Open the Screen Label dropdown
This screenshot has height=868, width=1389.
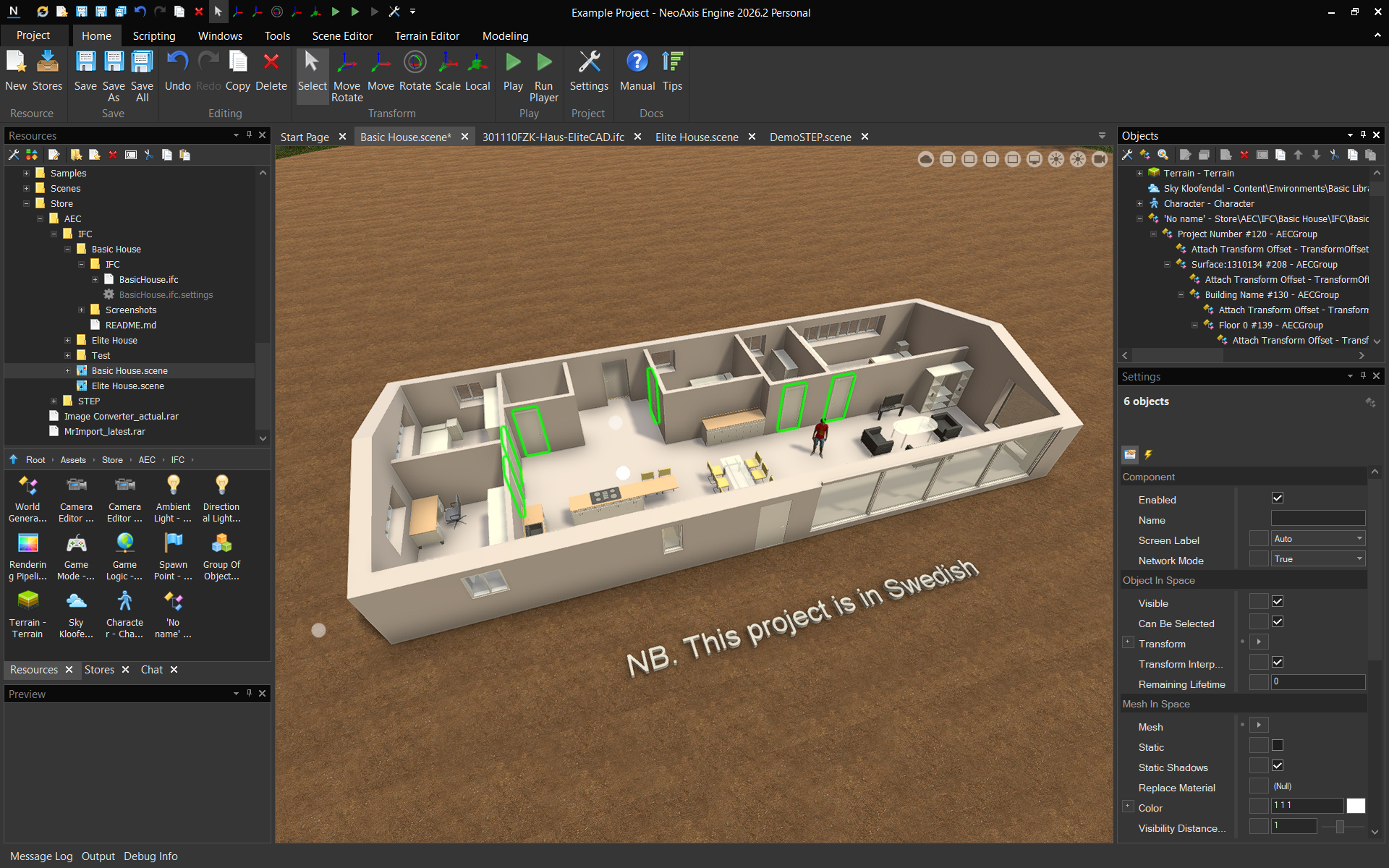[1318, 538]
